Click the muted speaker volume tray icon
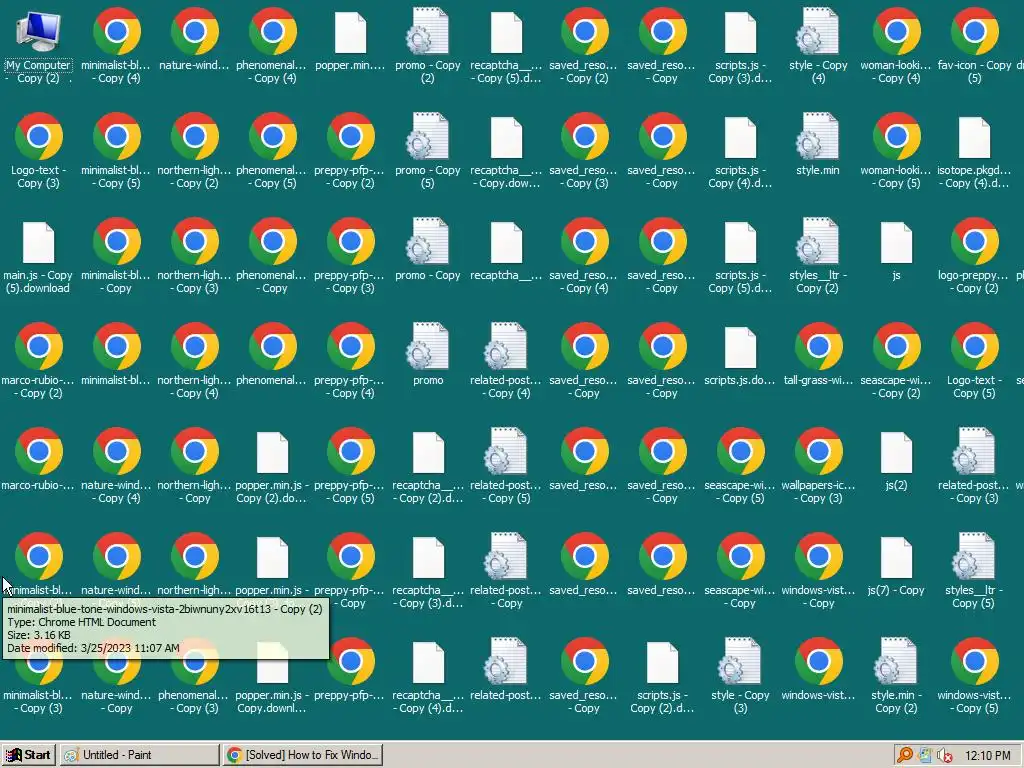The height and width of the screenshot is (768, 1024). (x=944, y=755)
